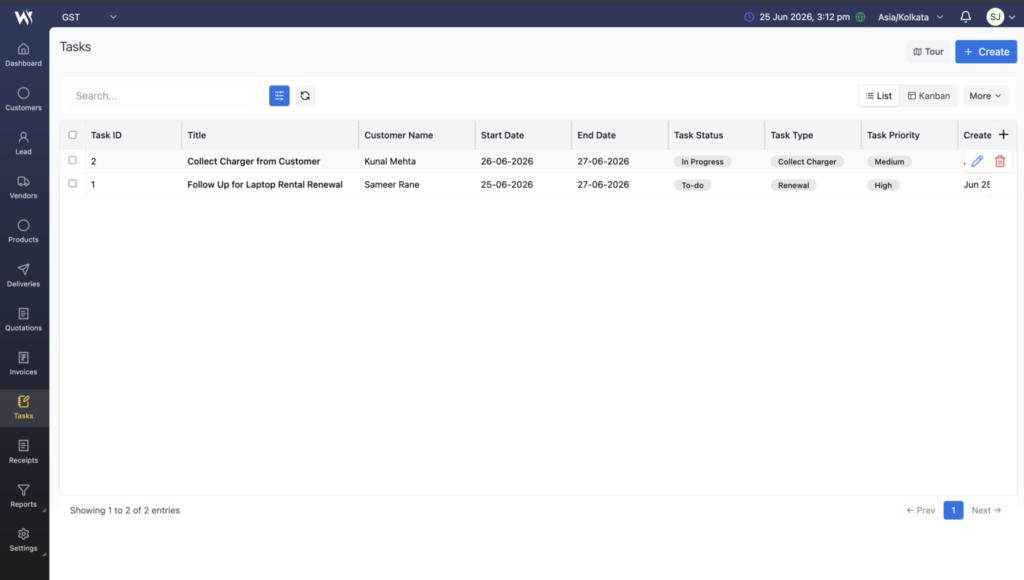Sort by Start Date column
The height and width of the screenshot is (580, 1024).
pos(502,135)
